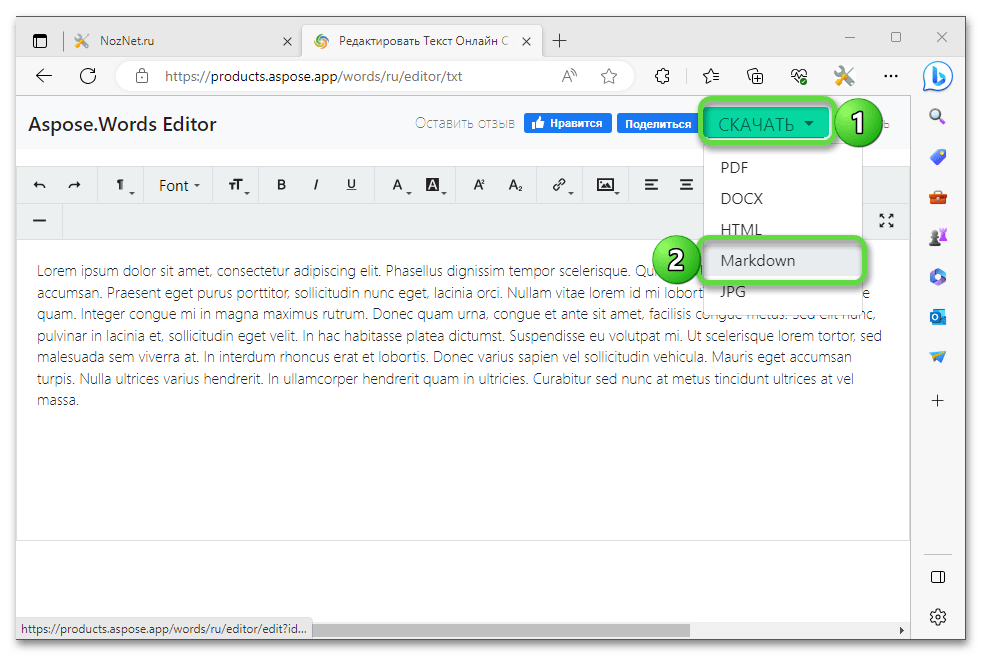Screen dimensions: 982x656
Task: Open Bing chat in the sidebar
Action: tap(938, 77)
